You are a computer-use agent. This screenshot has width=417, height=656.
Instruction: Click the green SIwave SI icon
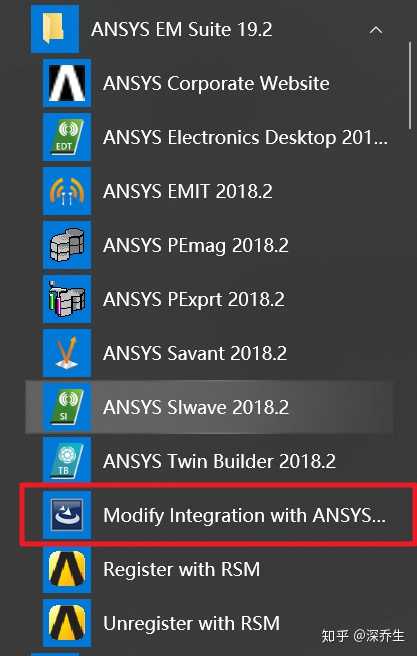click(67, 407)
